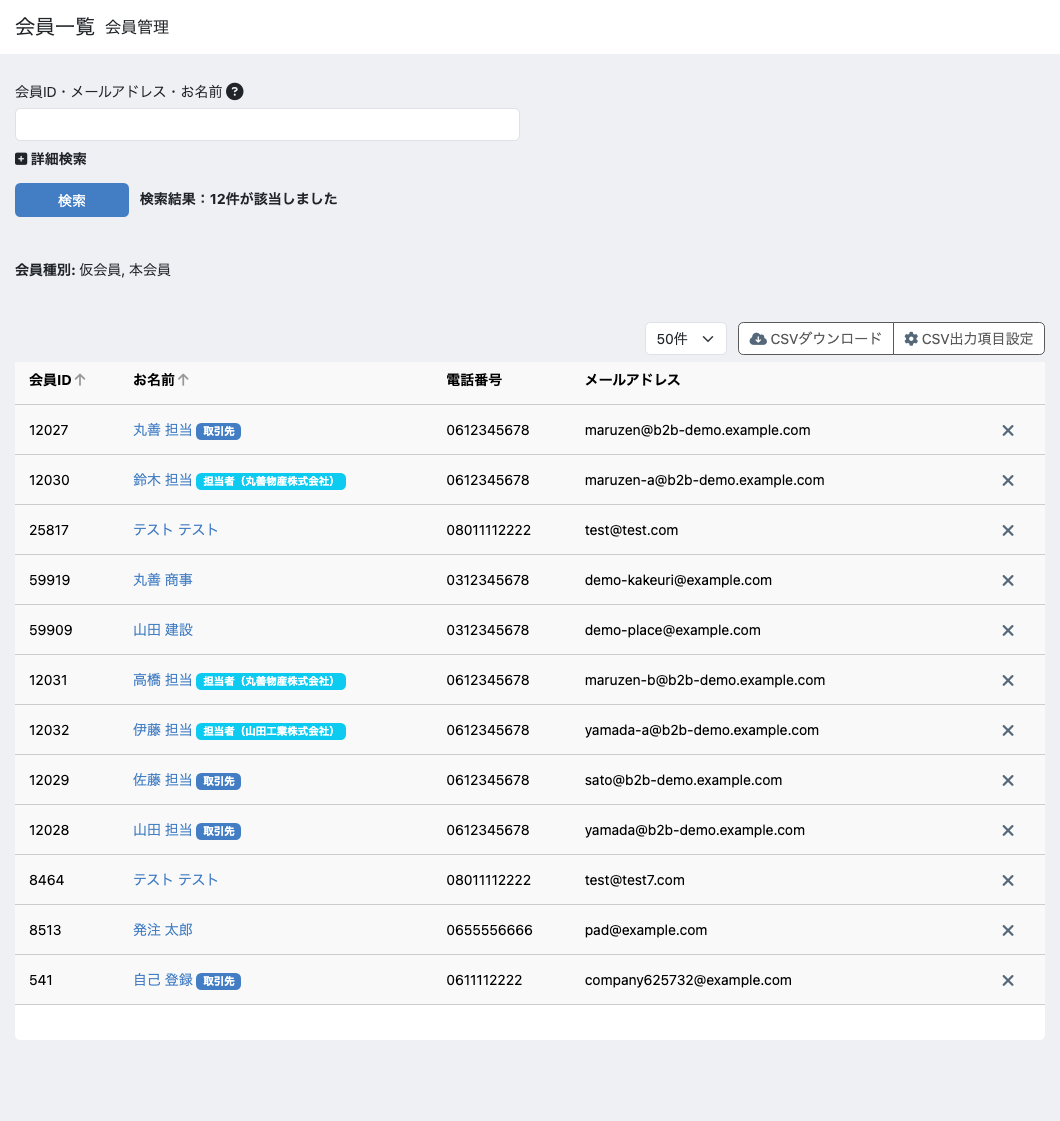Image resolution: width=1060 pixels, height=1121 pixels.
Task: View member 山田 建設 profile
Action: tap(163, 630)
